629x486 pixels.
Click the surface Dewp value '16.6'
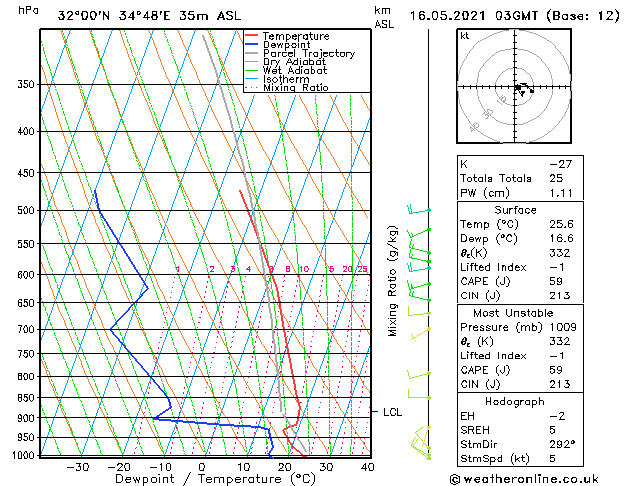click(x=561, y=239)
